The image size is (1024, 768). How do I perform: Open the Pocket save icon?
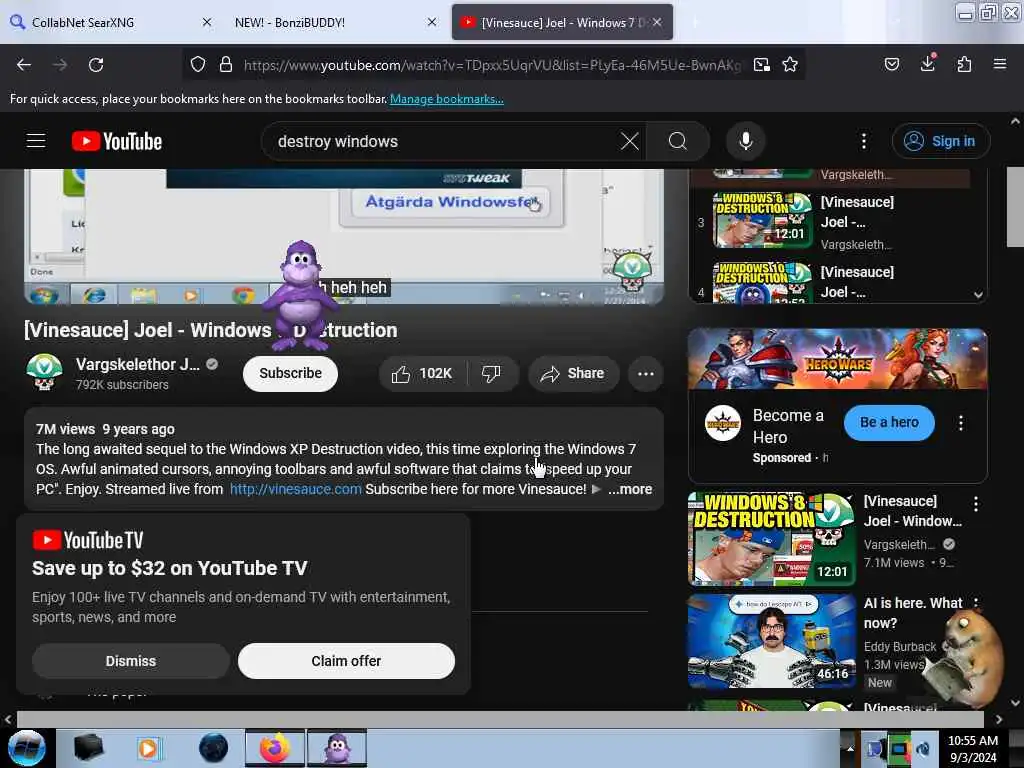tap(892, 64)
